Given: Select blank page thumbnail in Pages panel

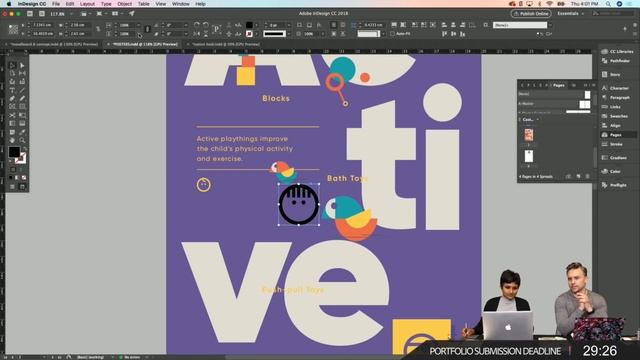Looking at the screenshot, I should click(529, 156).
